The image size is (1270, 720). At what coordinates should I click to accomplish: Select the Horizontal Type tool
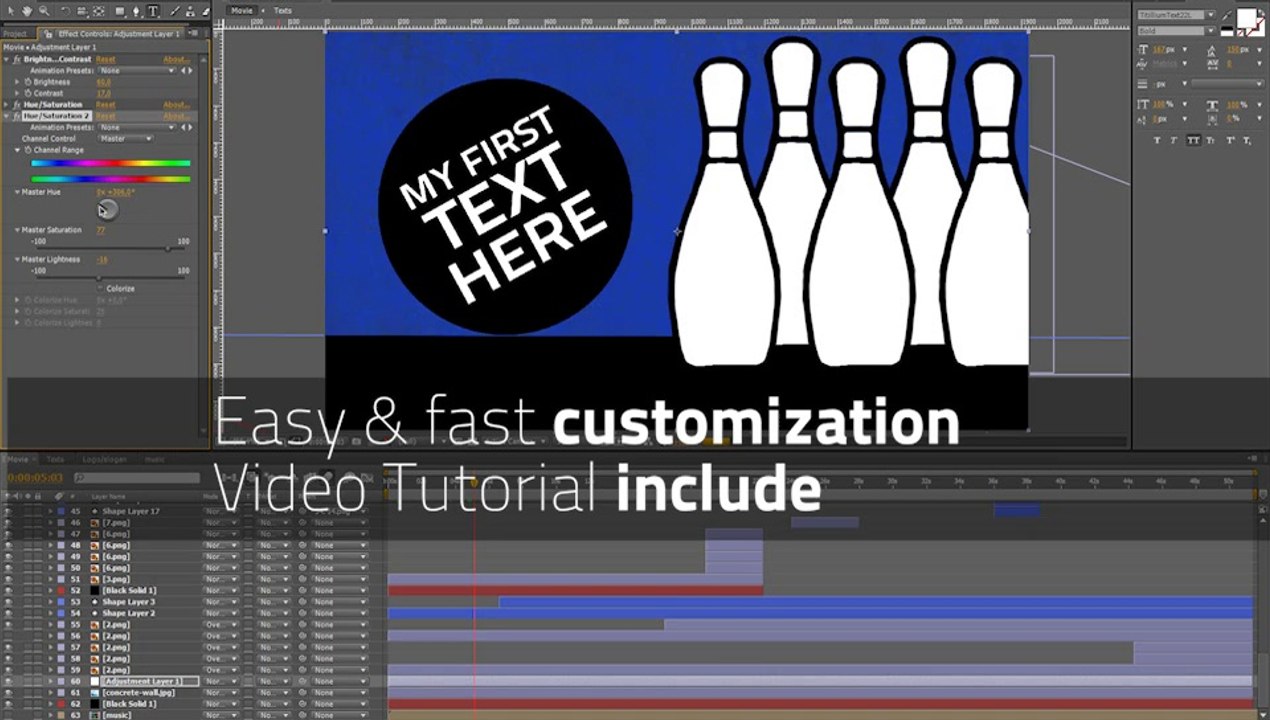click(153, 11)
